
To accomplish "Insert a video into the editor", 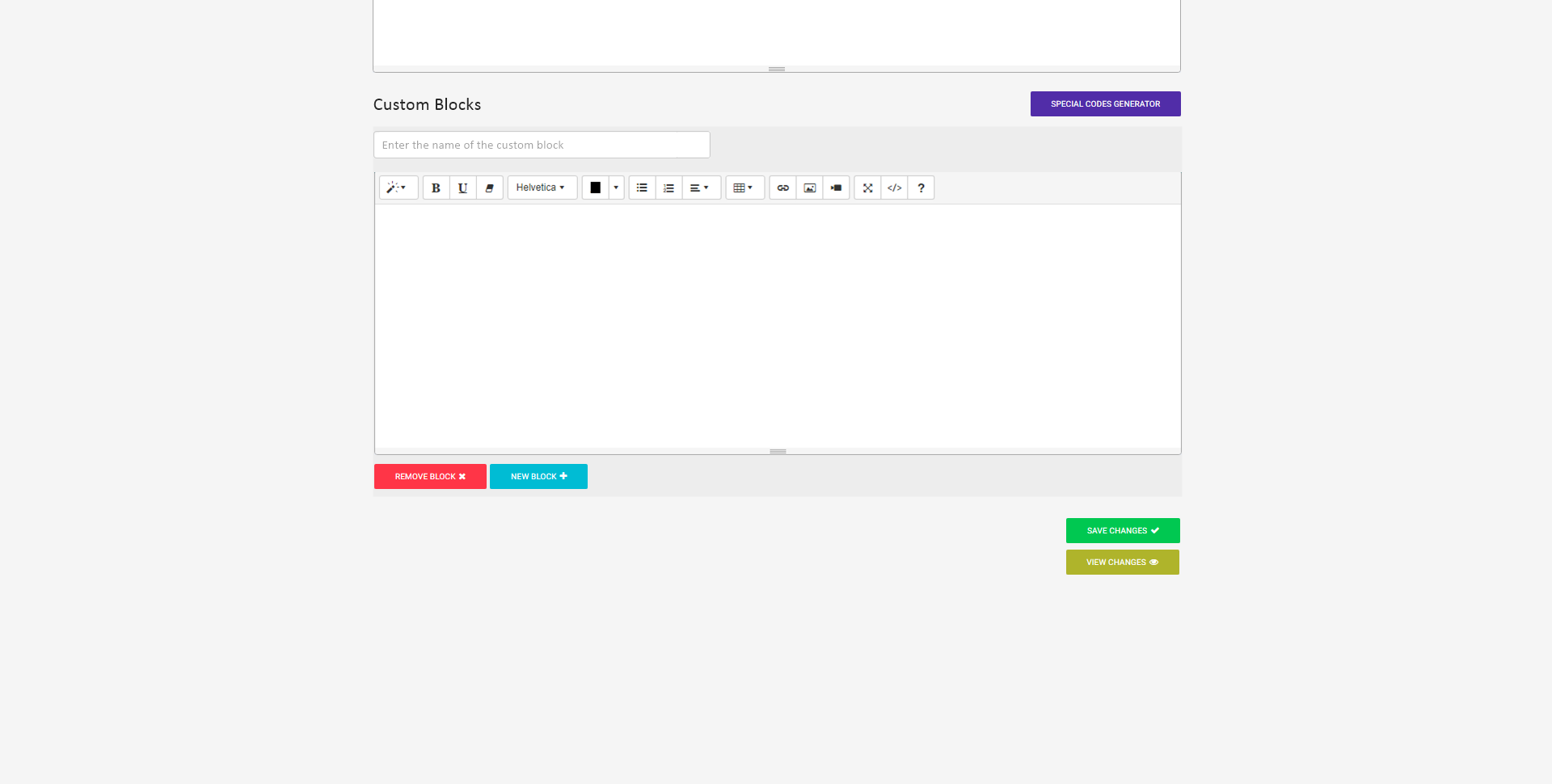I will click(x=836, y=188).
